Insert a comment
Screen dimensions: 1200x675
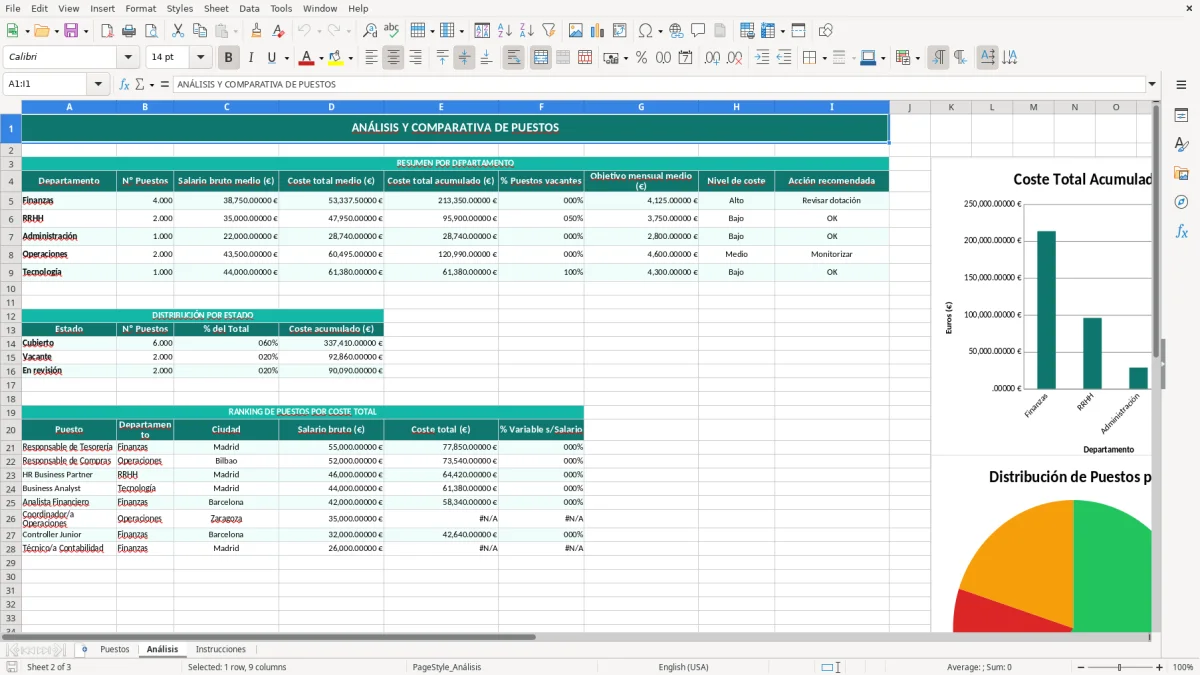698,31
